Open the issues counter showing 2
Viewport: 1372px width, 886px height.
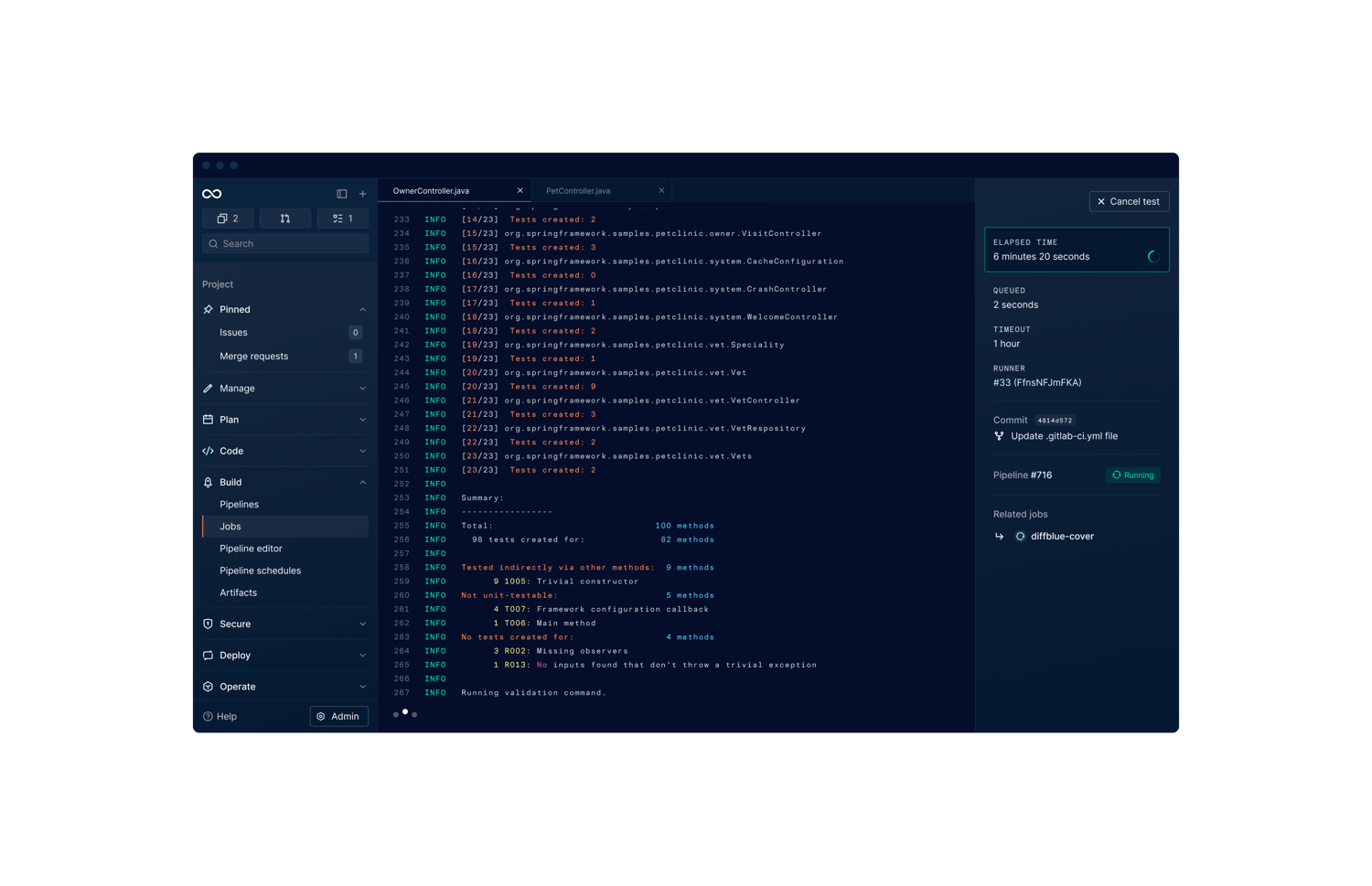pyautogui.click(x=228, y=219)
